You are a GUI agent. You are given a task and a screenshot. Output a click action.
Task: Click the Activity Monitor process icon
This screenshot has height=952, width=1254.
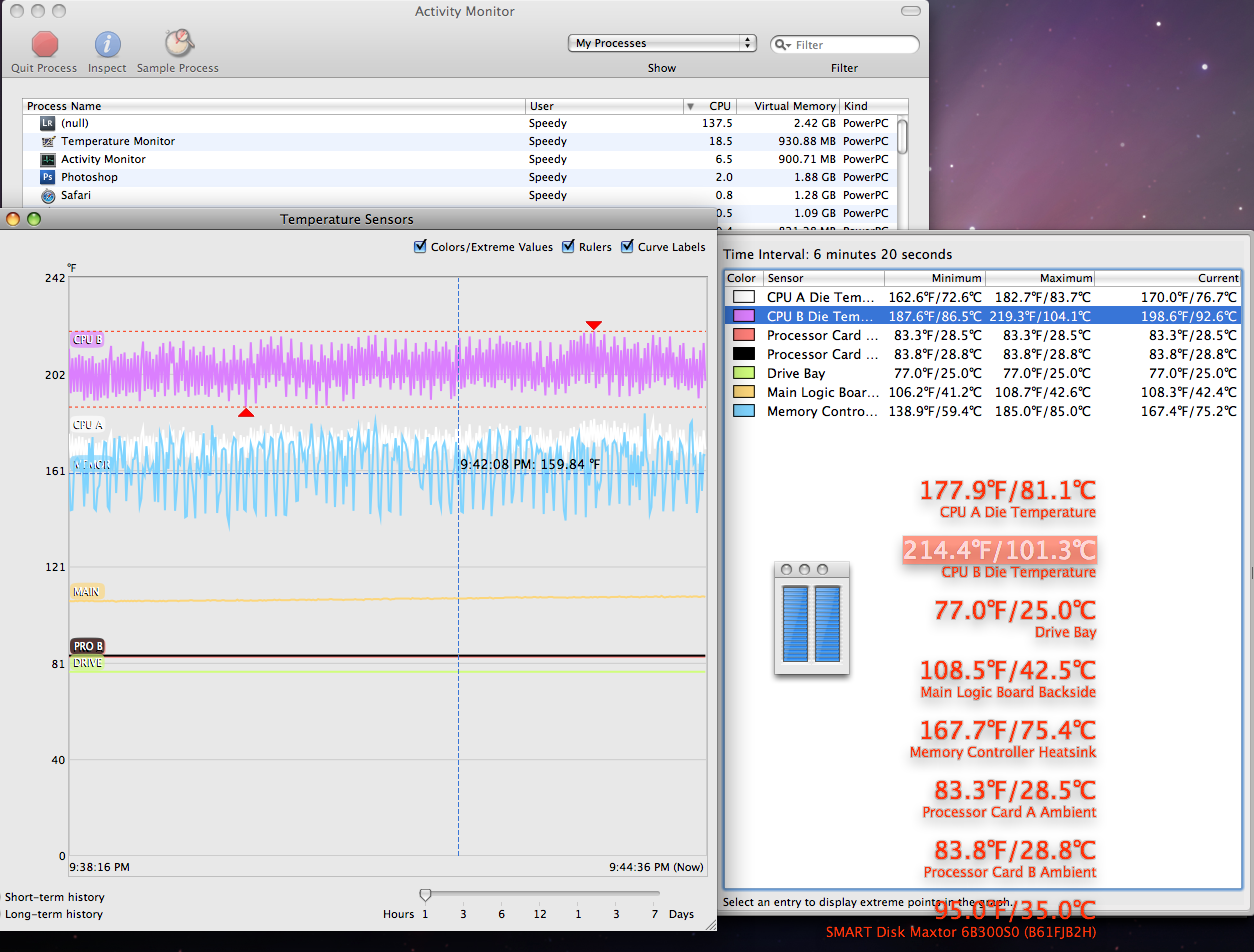click(48, 159)
